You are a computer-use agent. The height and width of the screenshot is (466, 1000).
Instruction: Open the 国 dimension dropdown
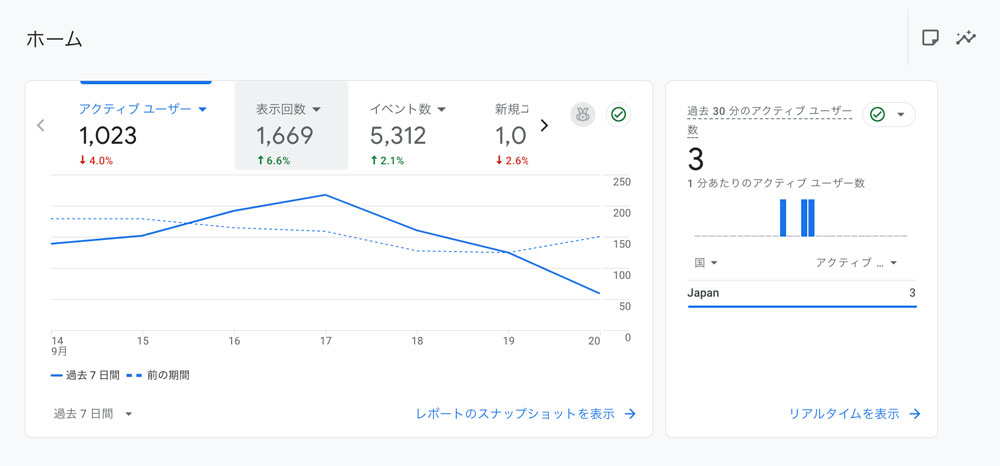(714, 263)
